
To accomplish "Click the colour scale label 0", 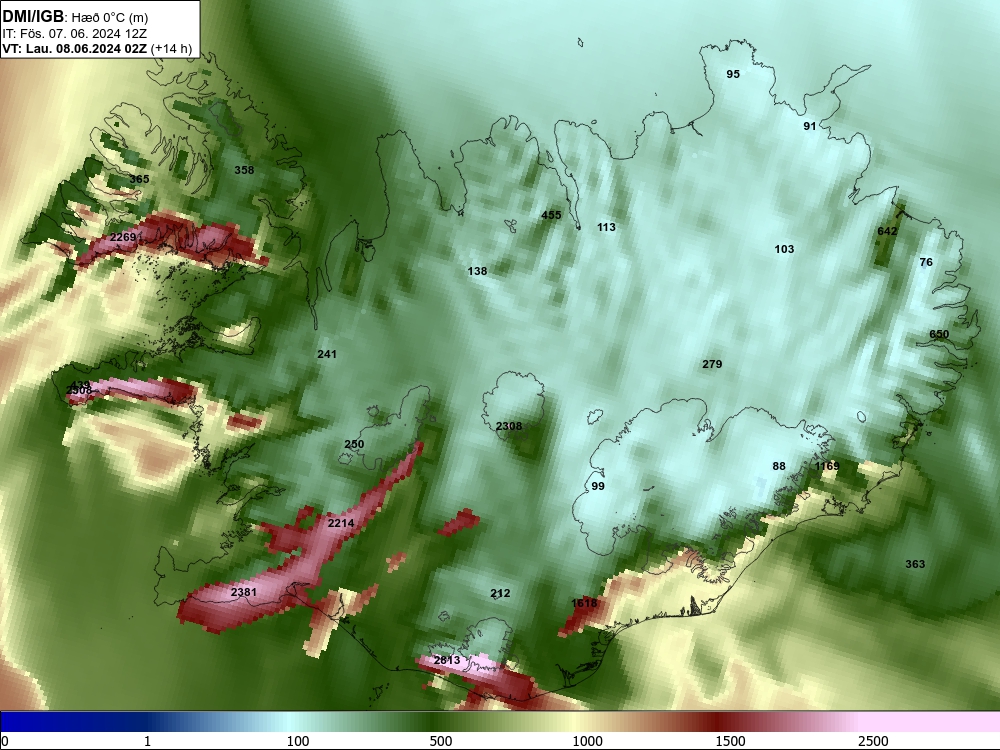I will point(5,741).
